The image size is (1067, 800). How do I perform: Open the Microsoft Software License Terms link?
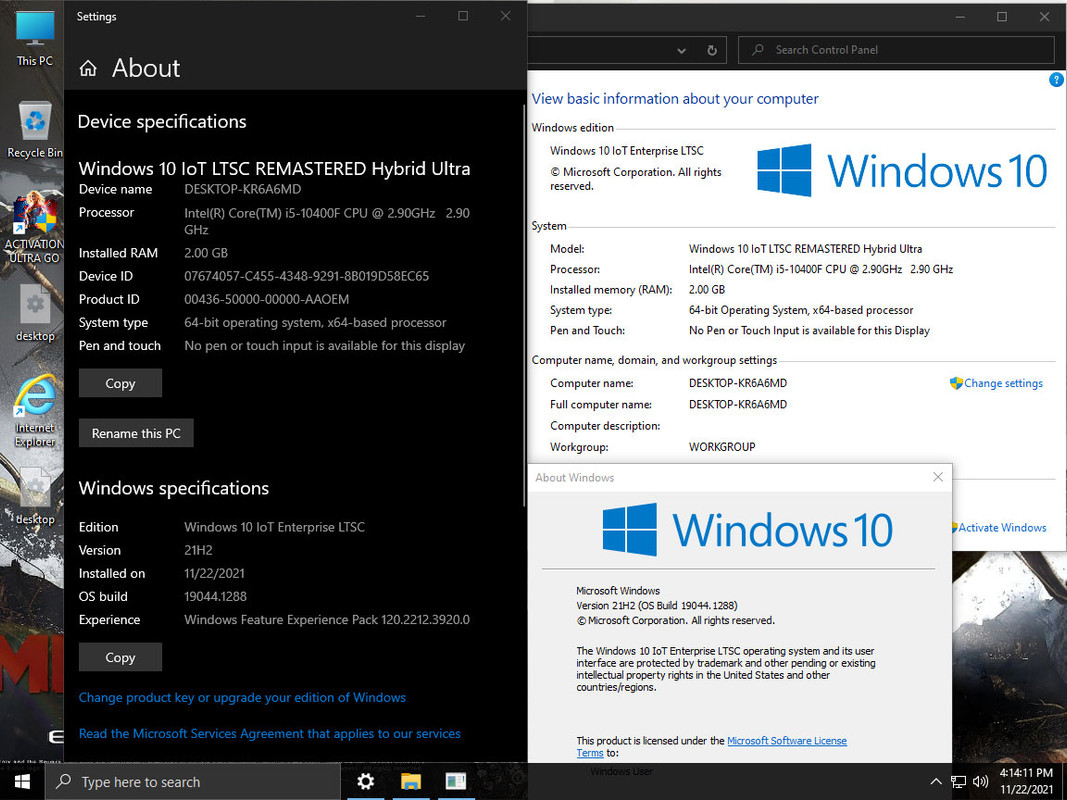787,741
